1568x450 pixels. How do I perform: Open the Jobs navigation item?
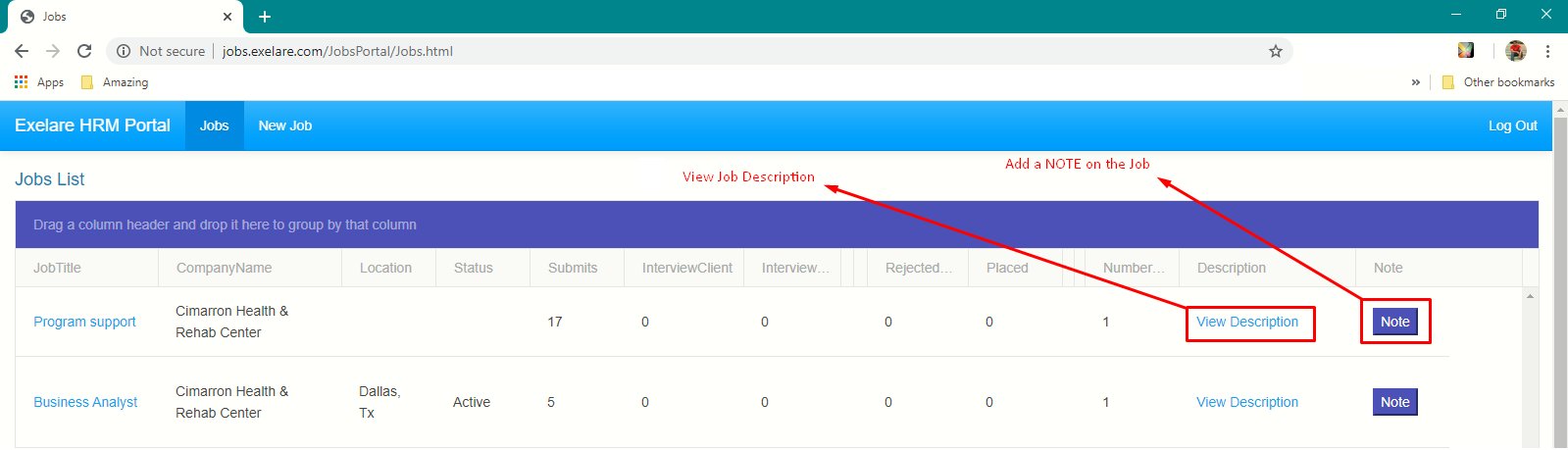point(214,125)
